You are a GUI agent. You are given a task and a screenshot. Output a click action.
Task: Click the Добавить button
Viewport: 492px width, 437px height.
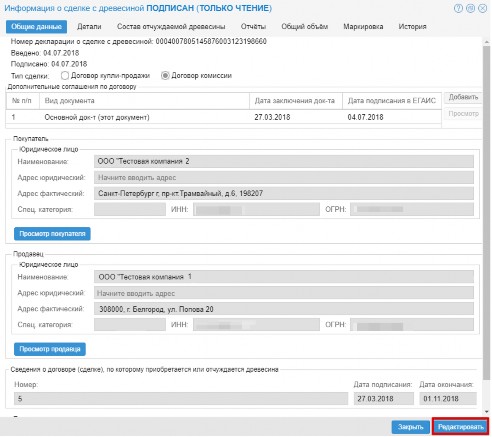point(463,97)
